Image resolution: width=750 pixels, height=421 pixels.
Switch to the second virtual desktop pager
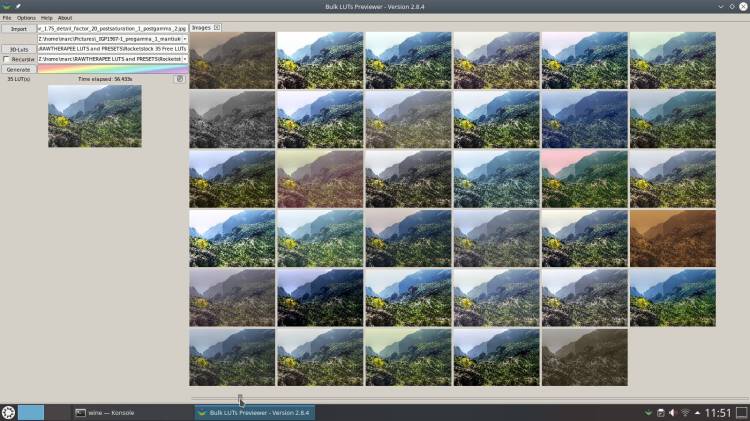pos(57,412)
